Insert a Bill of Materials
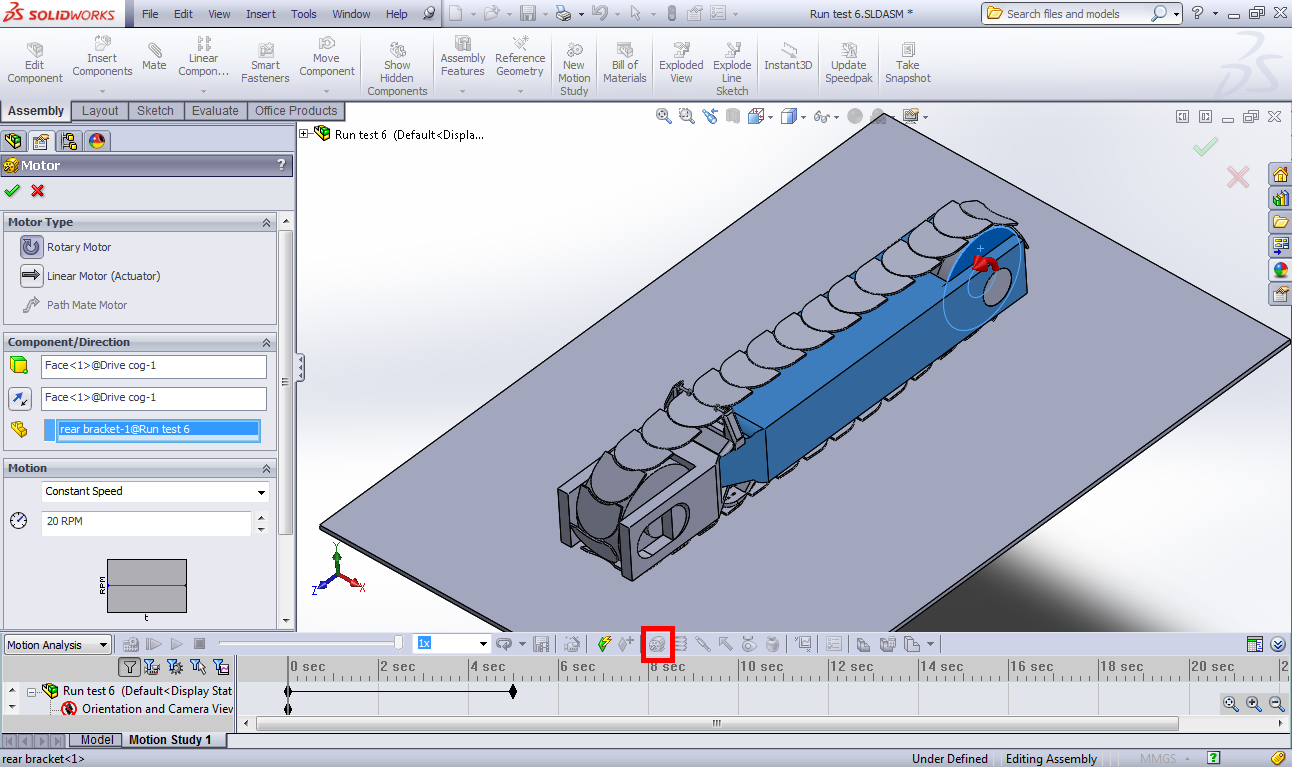This screenshot has height=767, width=1292. pyautogui.click(x=625, y=63)
